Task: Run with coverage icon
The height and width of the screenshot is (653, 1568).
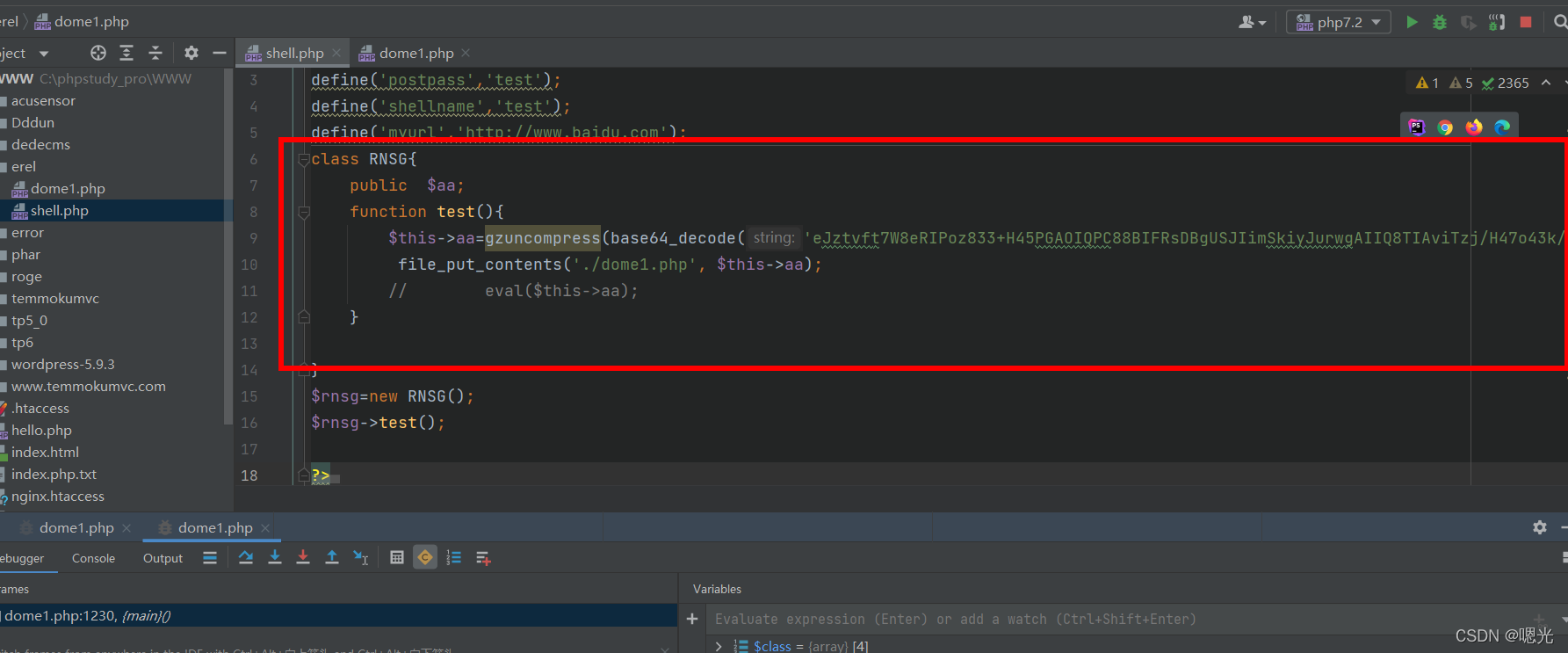Action: pyautogui.click(x=1468, y=22)
